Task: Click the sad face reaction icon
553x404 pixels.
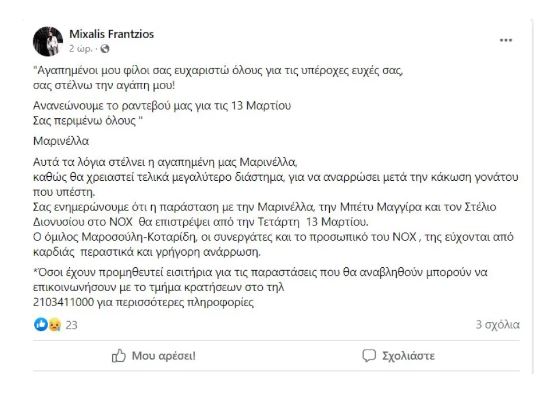Action: [x=54, y=325]
